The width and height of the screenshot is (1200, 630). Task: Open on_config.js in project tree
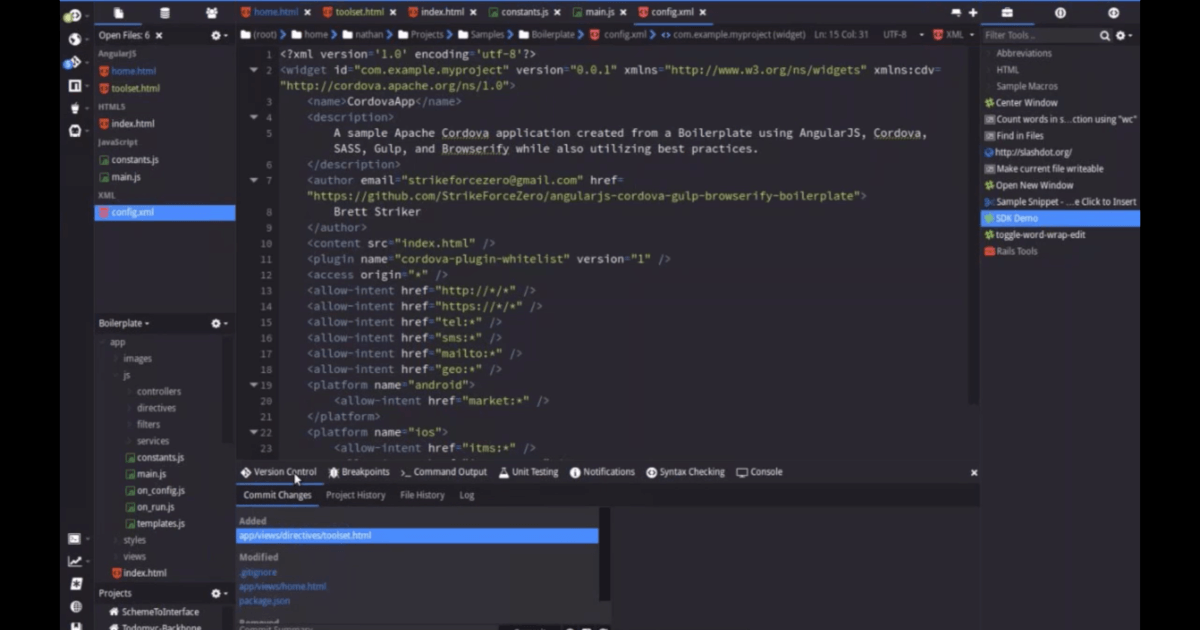click(155, 490)
